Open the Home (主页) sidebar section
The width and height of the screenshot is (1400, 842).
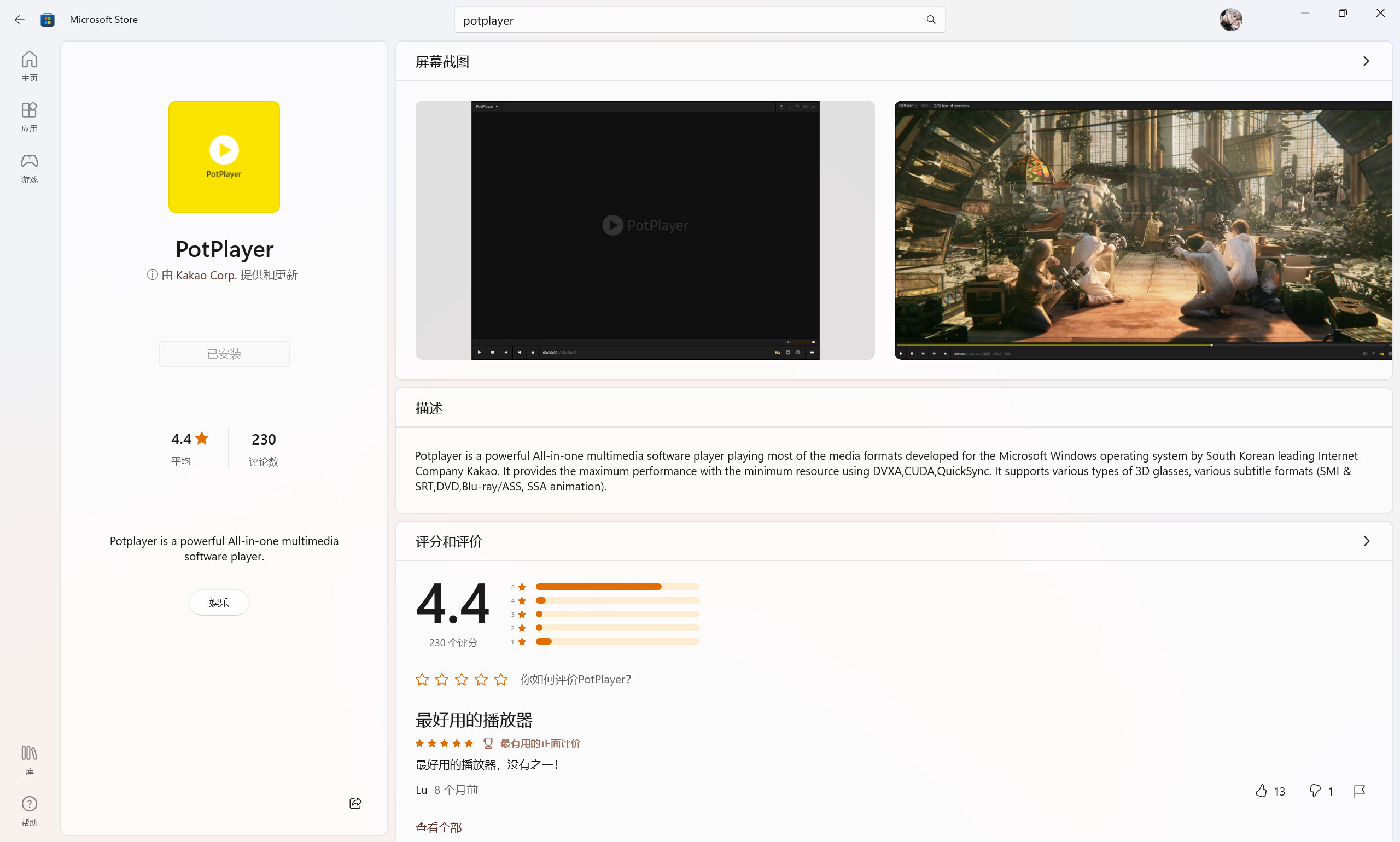tap(30, 66)
